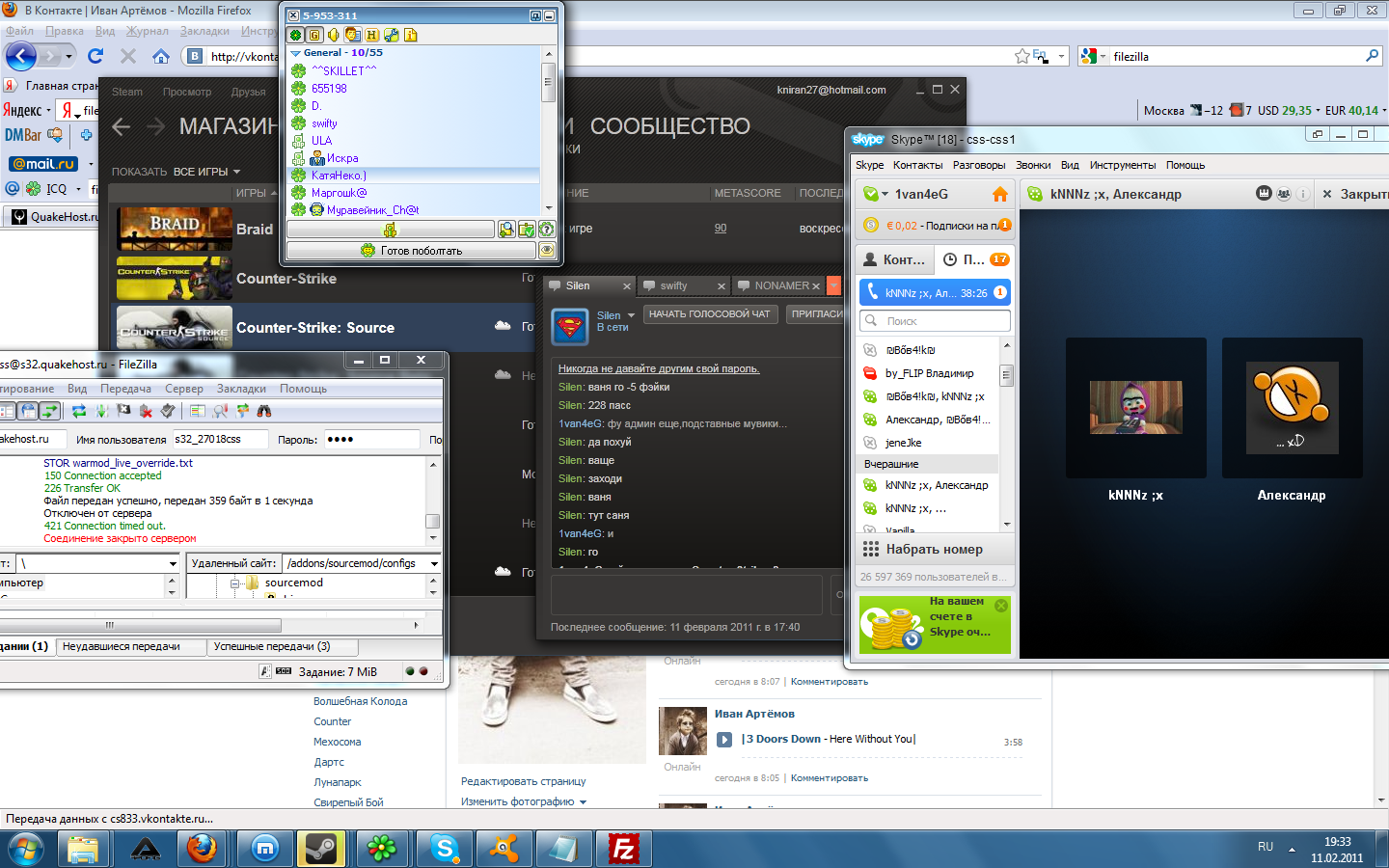Image resolution: width=1389 pixels, height=868 pixels.
Task: Collapse sourcemod folder in FileZilla tree
Action: coord(234,583)
